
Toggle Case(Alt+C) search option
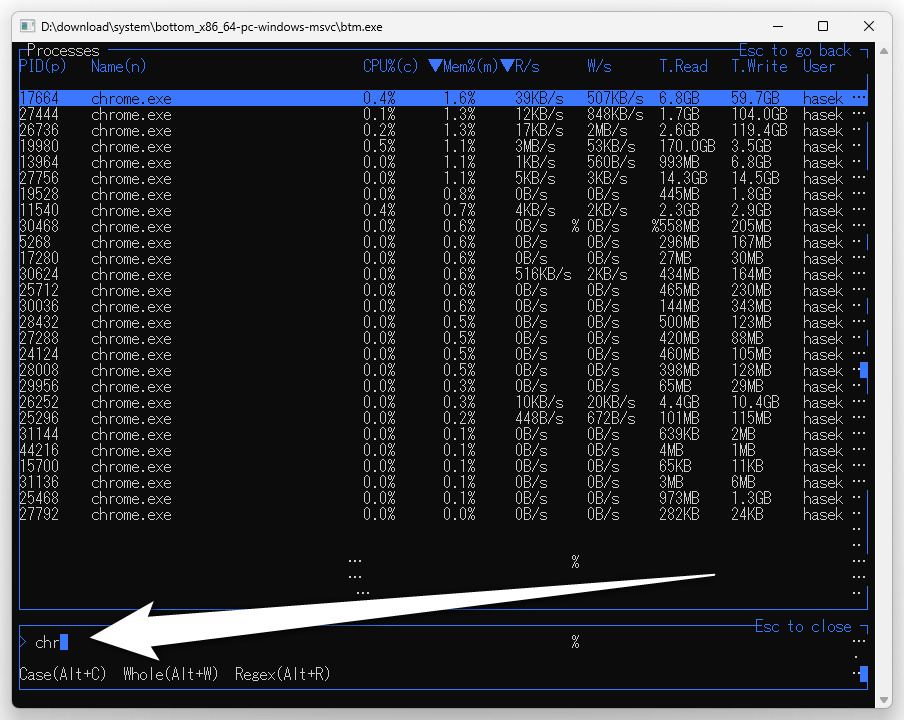tap(63, 674)
